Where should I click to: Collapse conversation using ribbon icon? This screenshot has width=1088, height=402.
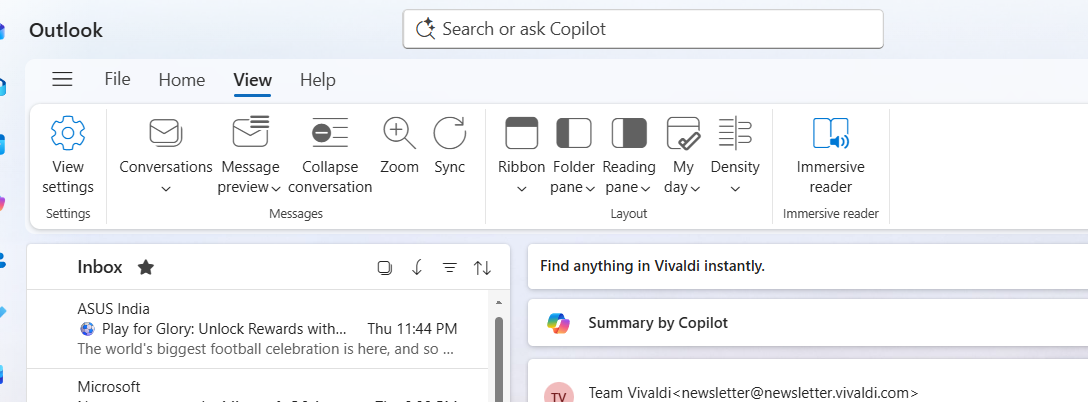pos(330,133)
